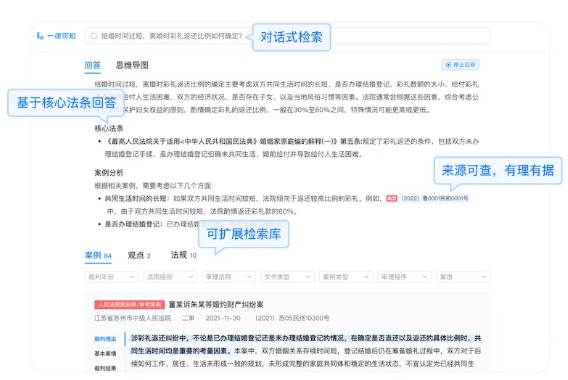Jump to 裁判理由 section of the case
Viewport: 568px width, 380px height.
point(105,339)
